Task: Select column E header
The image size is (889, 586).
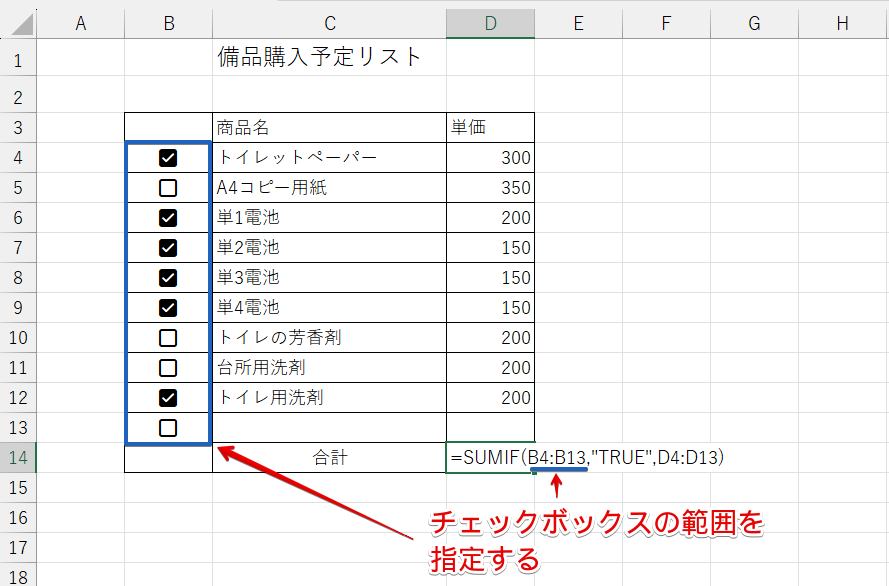Action: (x=578, y=24)
